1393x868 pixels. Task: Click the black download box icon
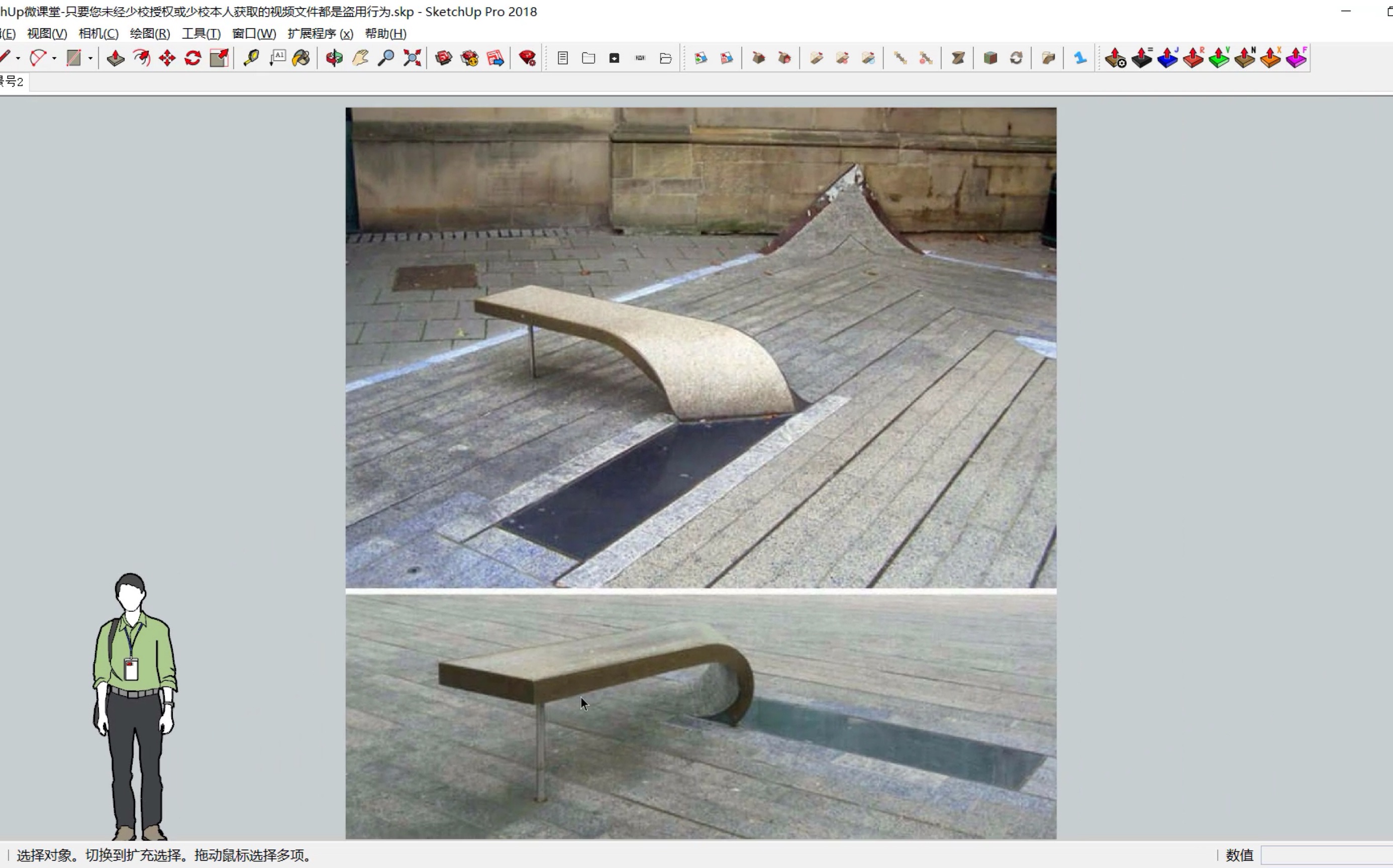coord(615,58)
